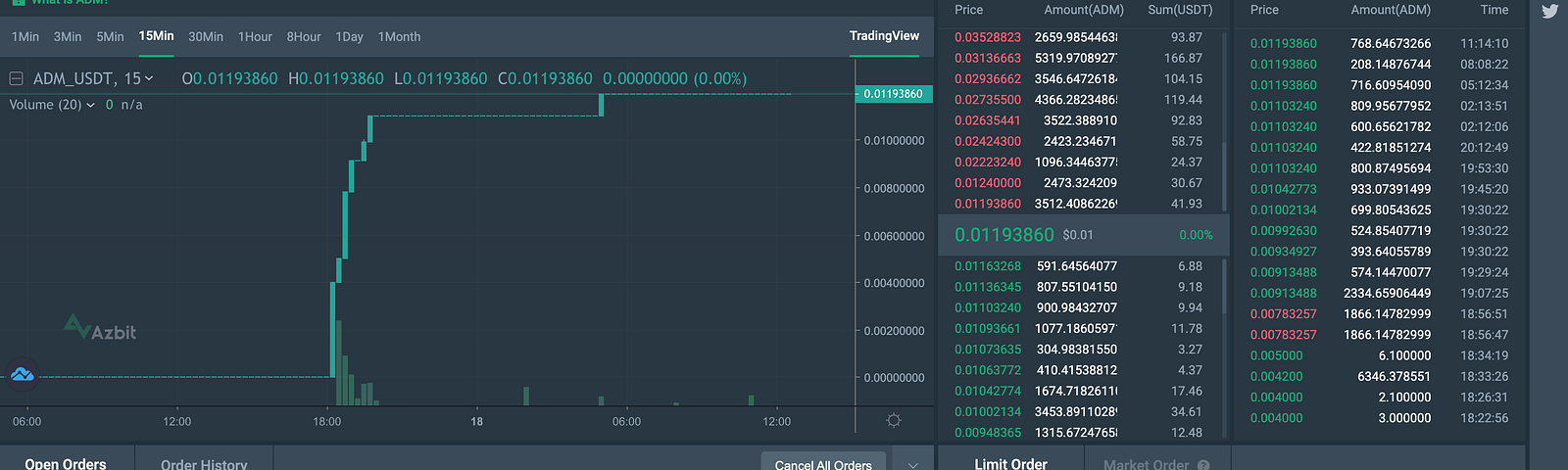Collapse the ADM_USDT chart legend box
This screenshot has width=1568, height=470.
click(x=16, y=78)
